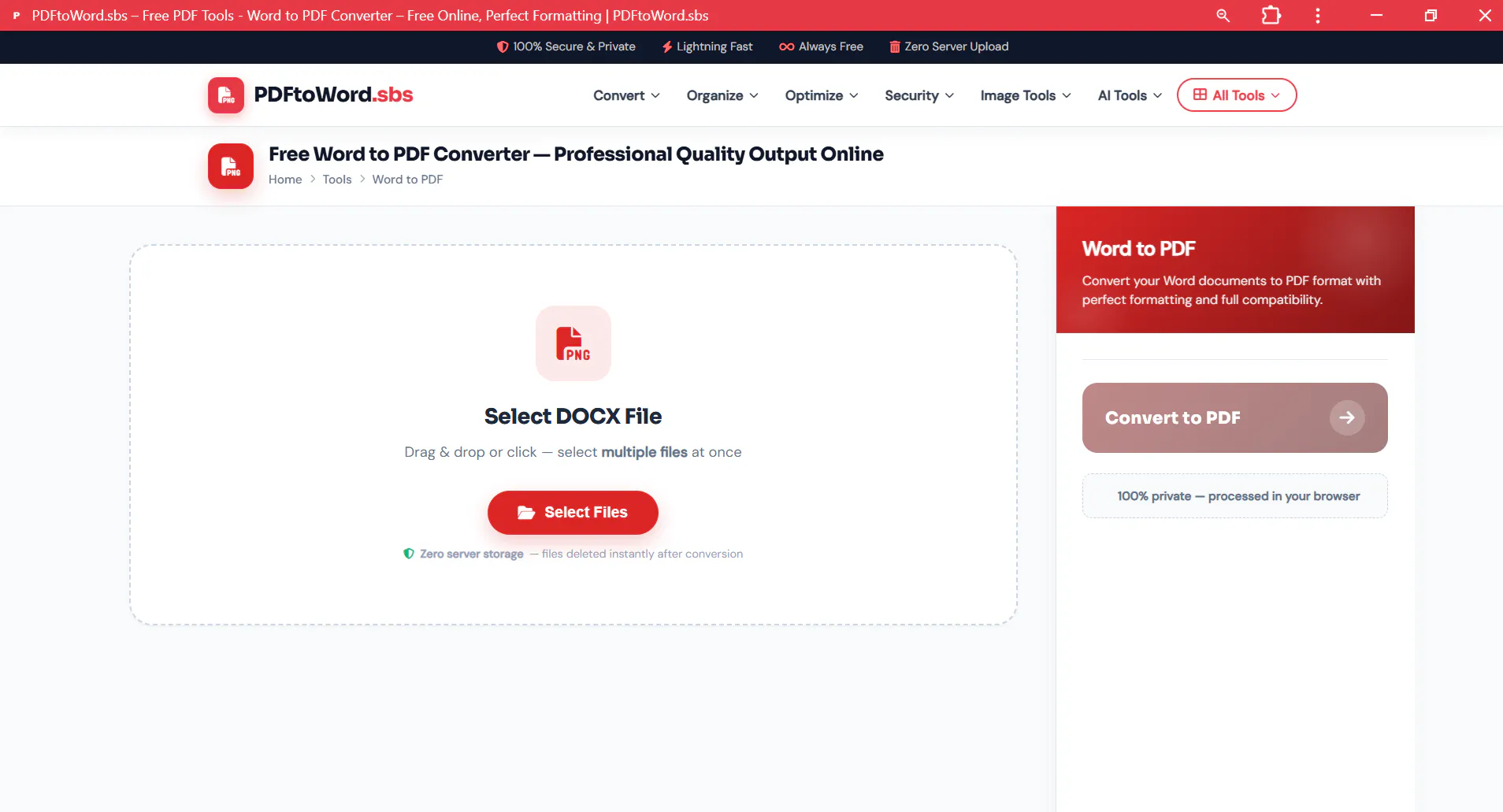Click the 'Word to PDF' sidebar heading
The width and height of the screenshot is (1503, 812).
pyautogui.click(x=1138, y=249)
